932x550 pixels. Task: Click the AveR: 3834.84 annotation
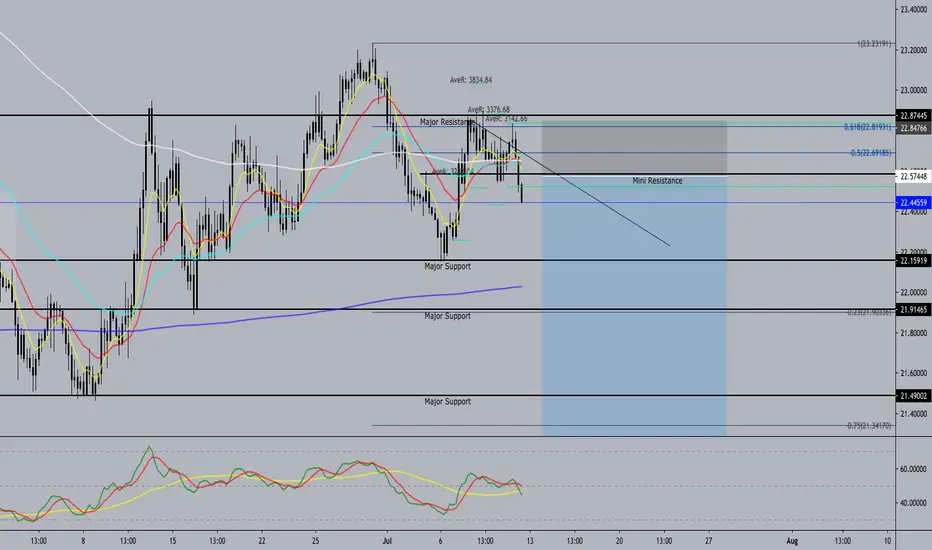[471, 80]
